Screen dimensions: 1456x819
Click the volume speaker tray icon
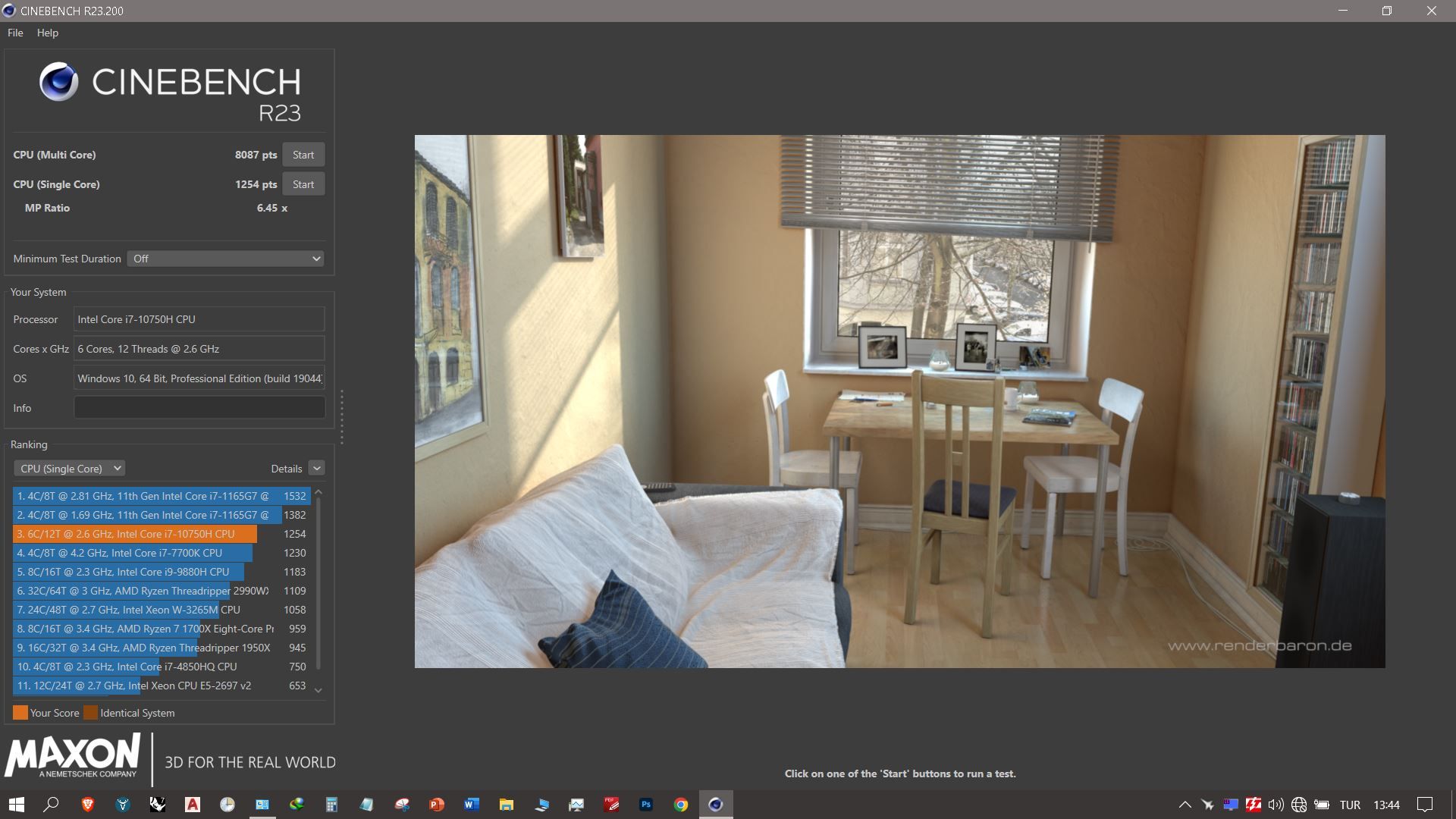[1276, 805]
